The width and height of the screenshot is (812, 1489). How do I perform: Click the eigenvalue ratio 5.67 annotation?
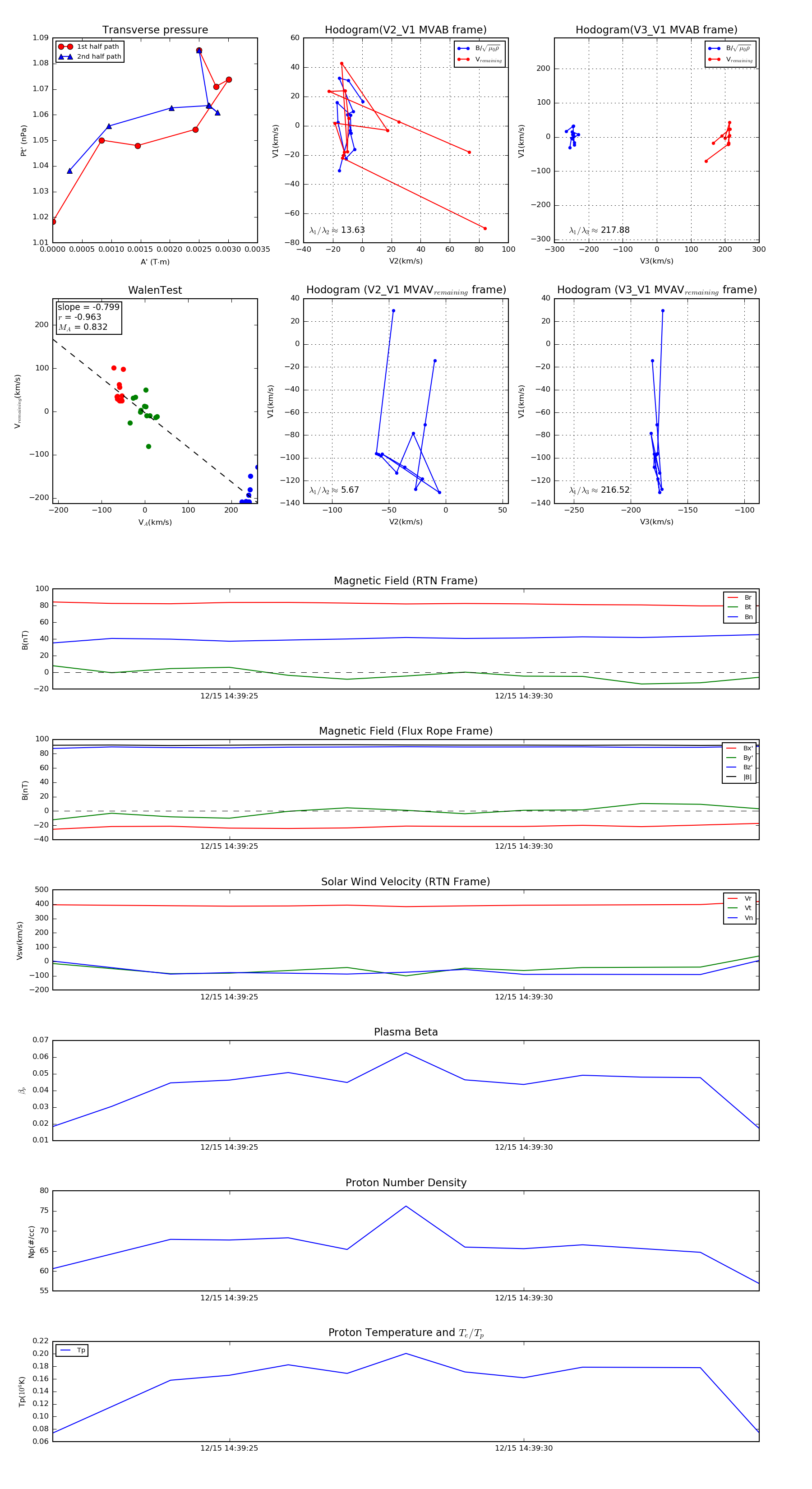(x=334, y=490)
